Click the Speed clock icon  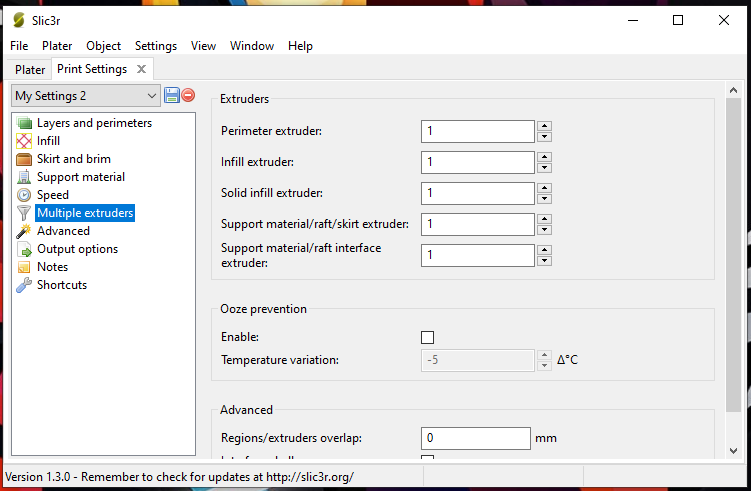click(24, 195)
